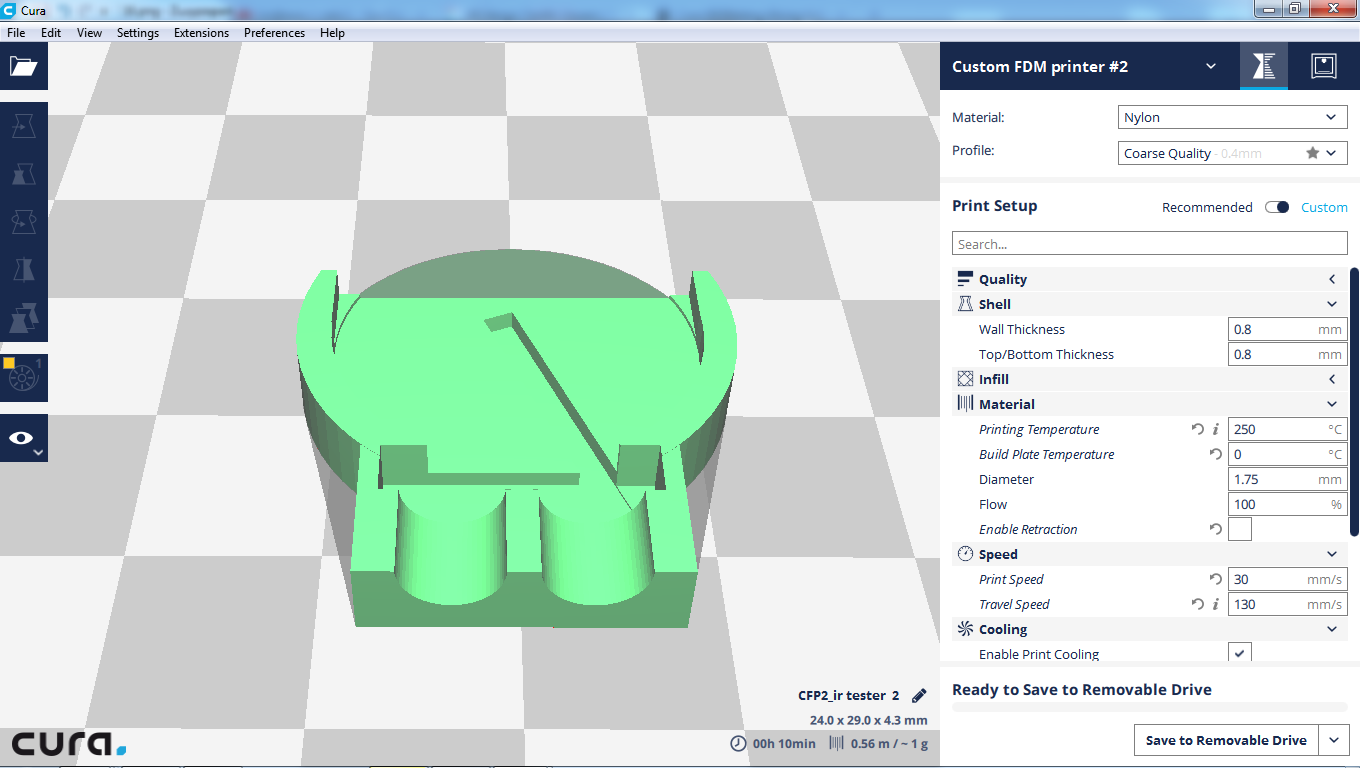Reset Printing Temperature to default

click(x=1198, y=429)
